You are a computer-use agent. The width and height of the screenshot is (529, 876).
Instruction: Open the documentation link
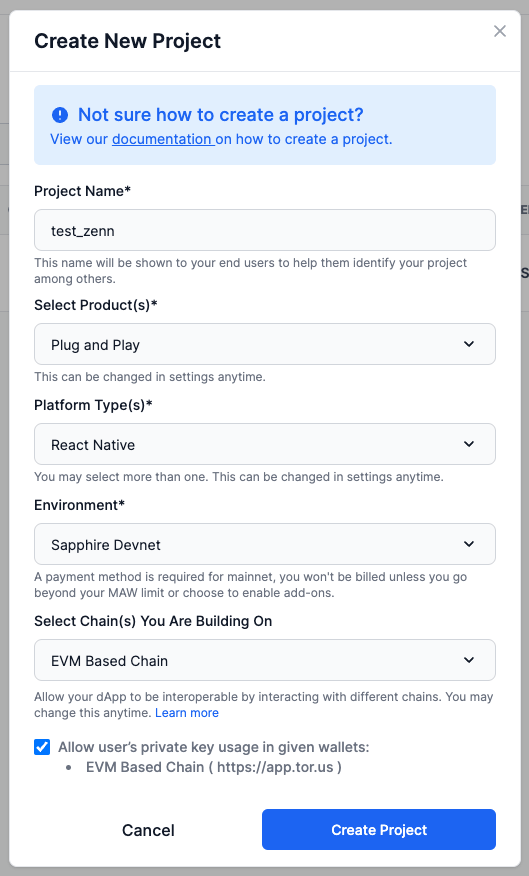[163, 139]
